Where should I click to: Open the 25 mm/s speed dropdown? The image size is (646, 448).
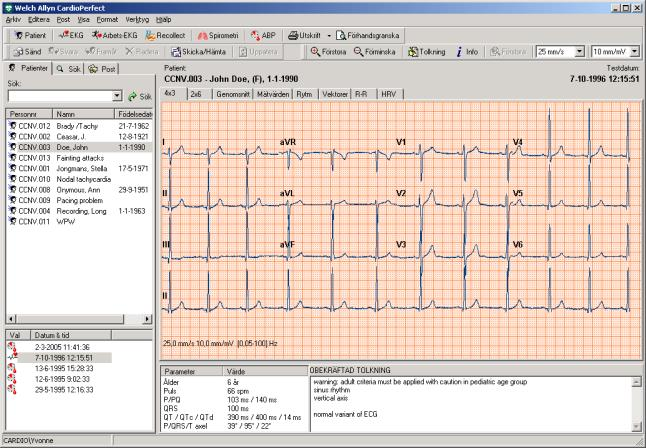pyautogui.click(x=579, y=52)
